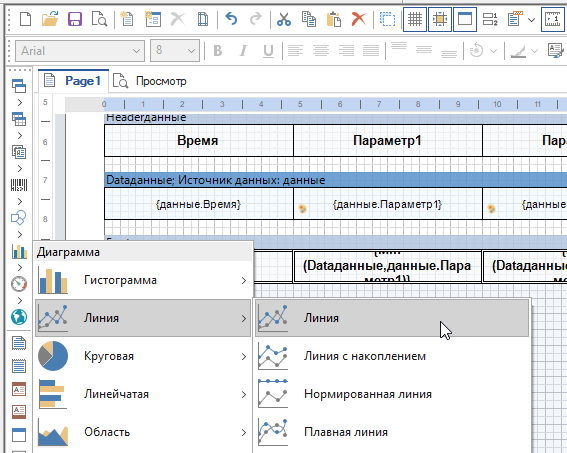Select bands category icon in toolbox
This screenshot has width=567, height=453.
(19, 86)
